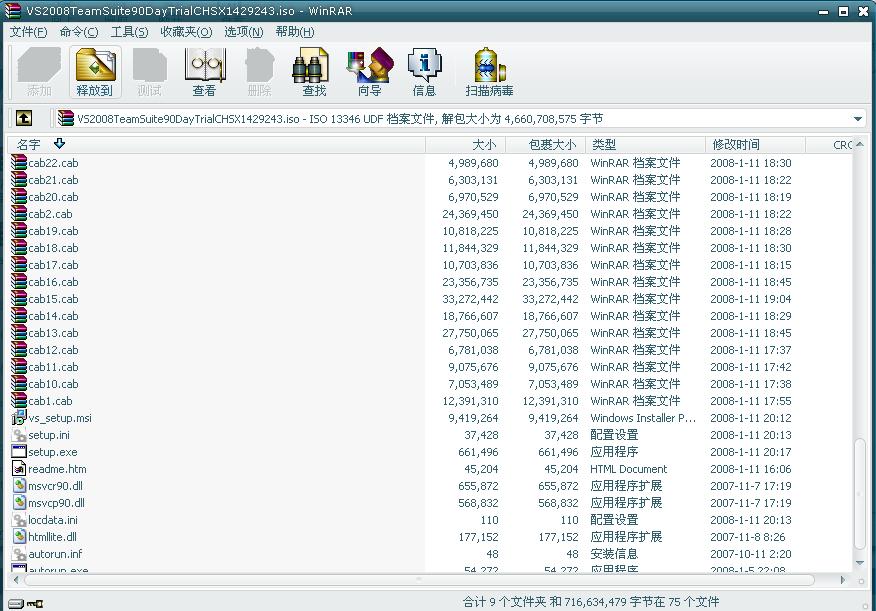Click the vertical scrollbar thumb
The width and height of the screenshot is (876, 611).
[859, 495]
